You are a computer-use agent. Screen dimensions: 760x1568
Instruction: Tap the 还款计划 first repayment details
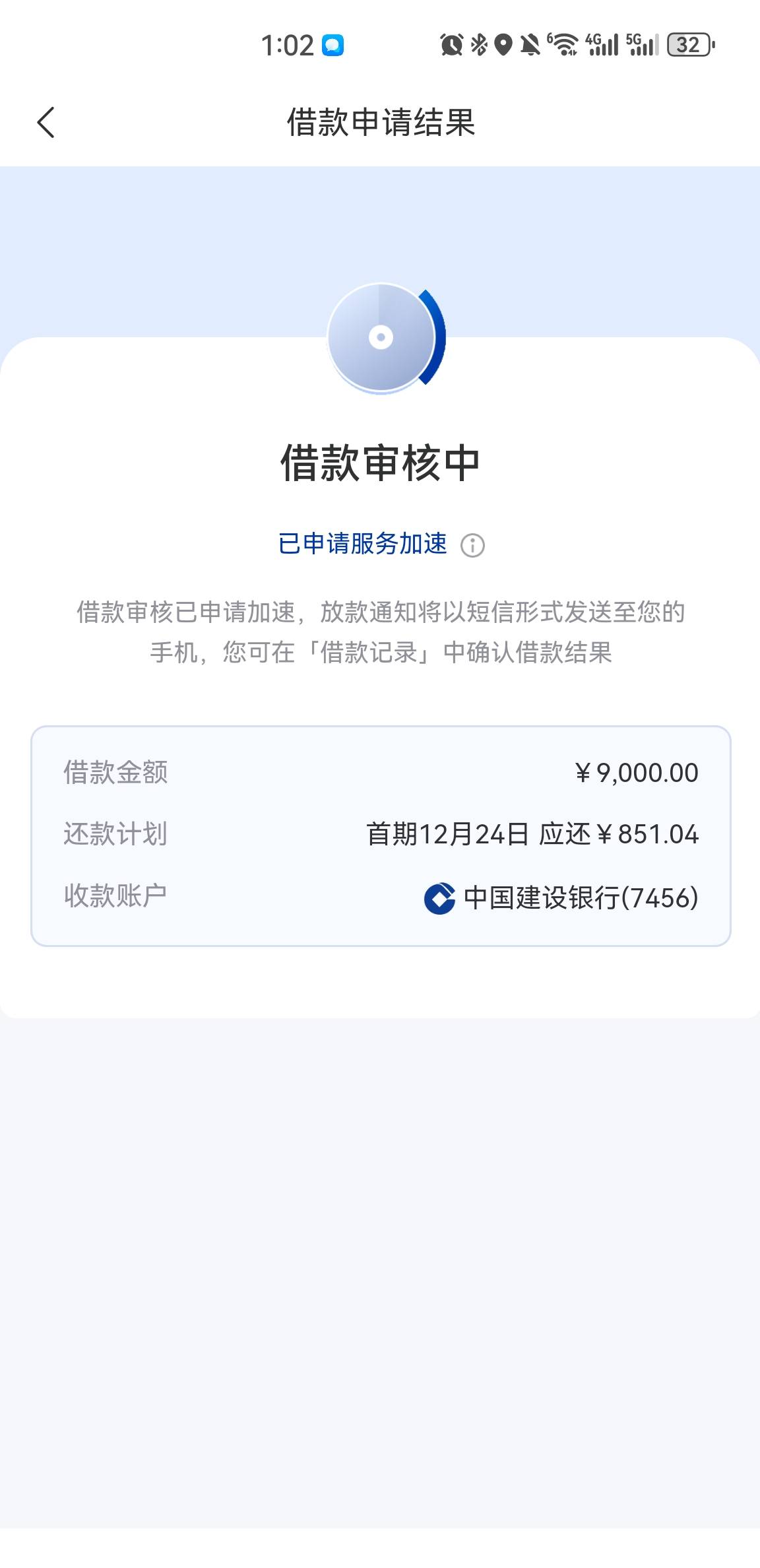tap(532, 834)
